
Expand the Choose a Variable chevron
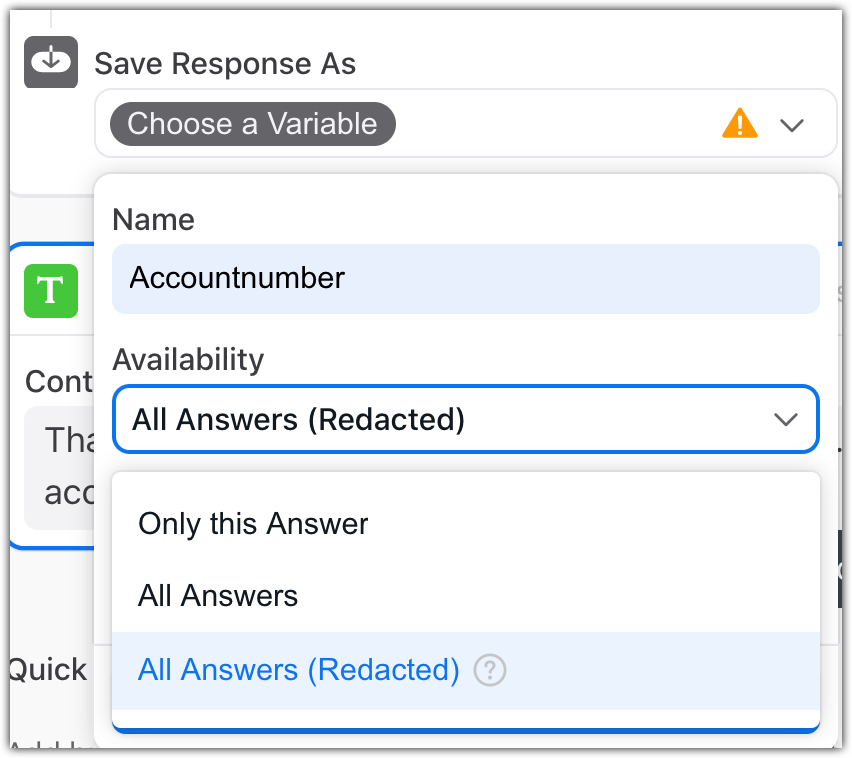point(792,125)
